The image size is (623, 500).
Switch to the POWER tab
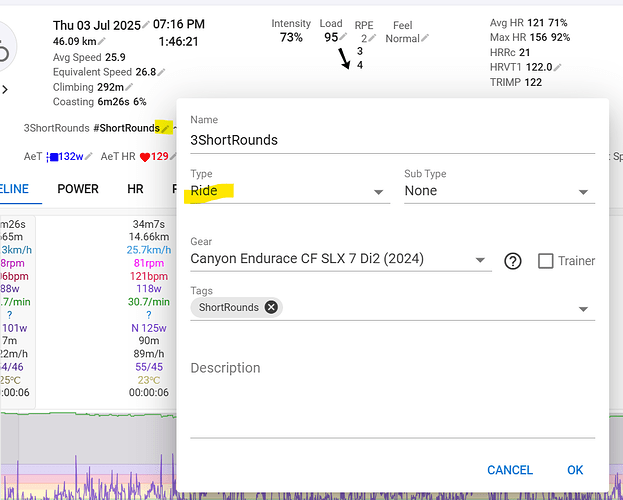[x=78, y=189]
